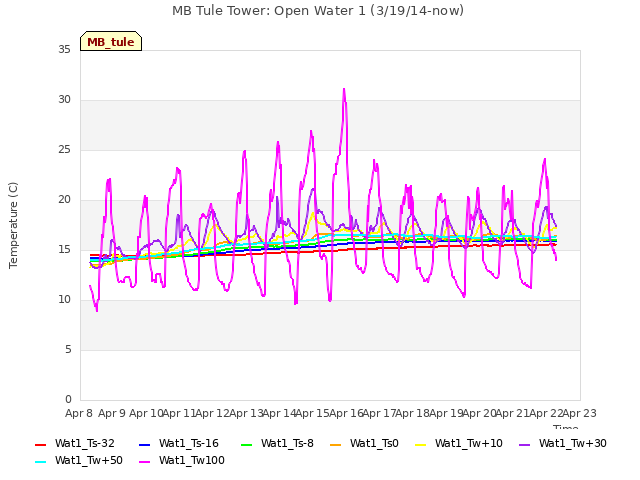Click the green Wat1_Ts-8 legend swatch
The height and width of the screenshot is (480, 640).
coord(247,444)
